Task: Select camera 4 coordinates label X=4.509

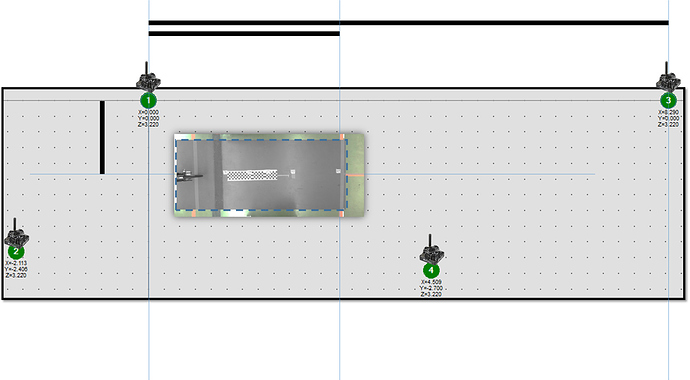Action: click(431, 282)
